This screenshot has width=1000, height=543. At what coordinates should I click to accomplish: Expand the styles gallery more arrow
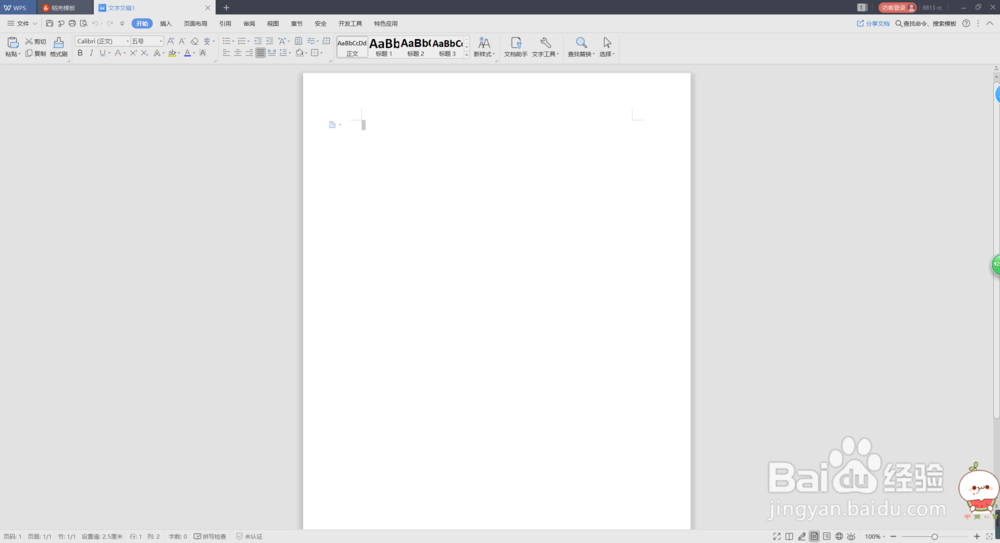click(x=467, y=55)
